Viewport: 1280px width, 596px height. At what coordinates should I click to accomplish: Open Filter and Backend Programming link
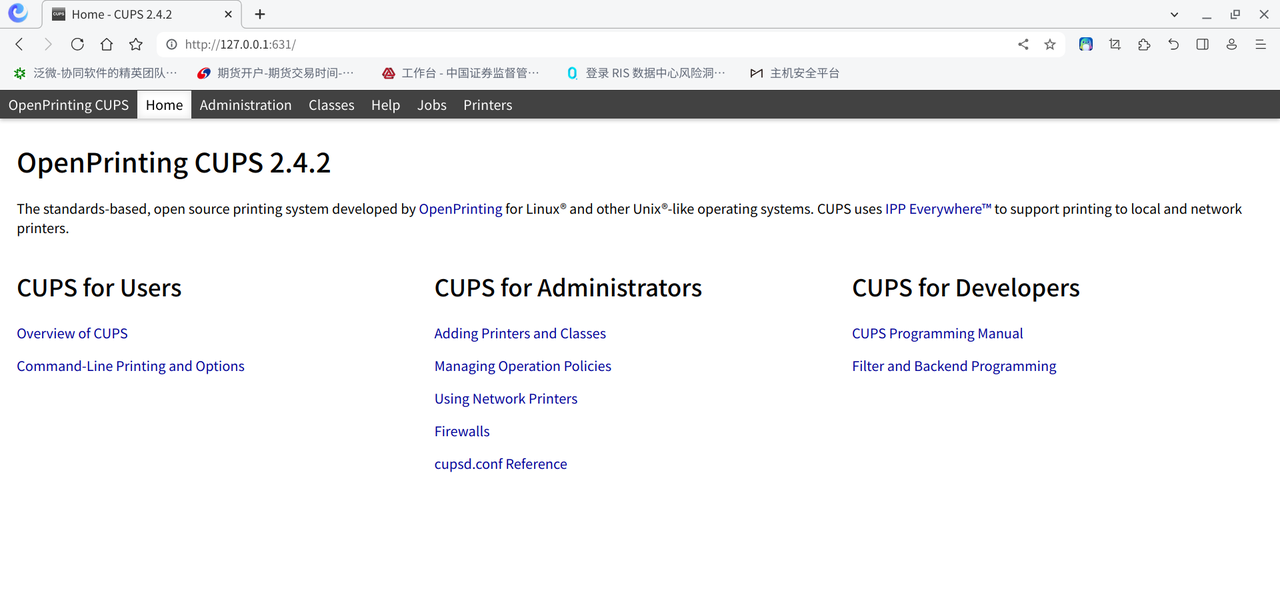click(954, 367)
